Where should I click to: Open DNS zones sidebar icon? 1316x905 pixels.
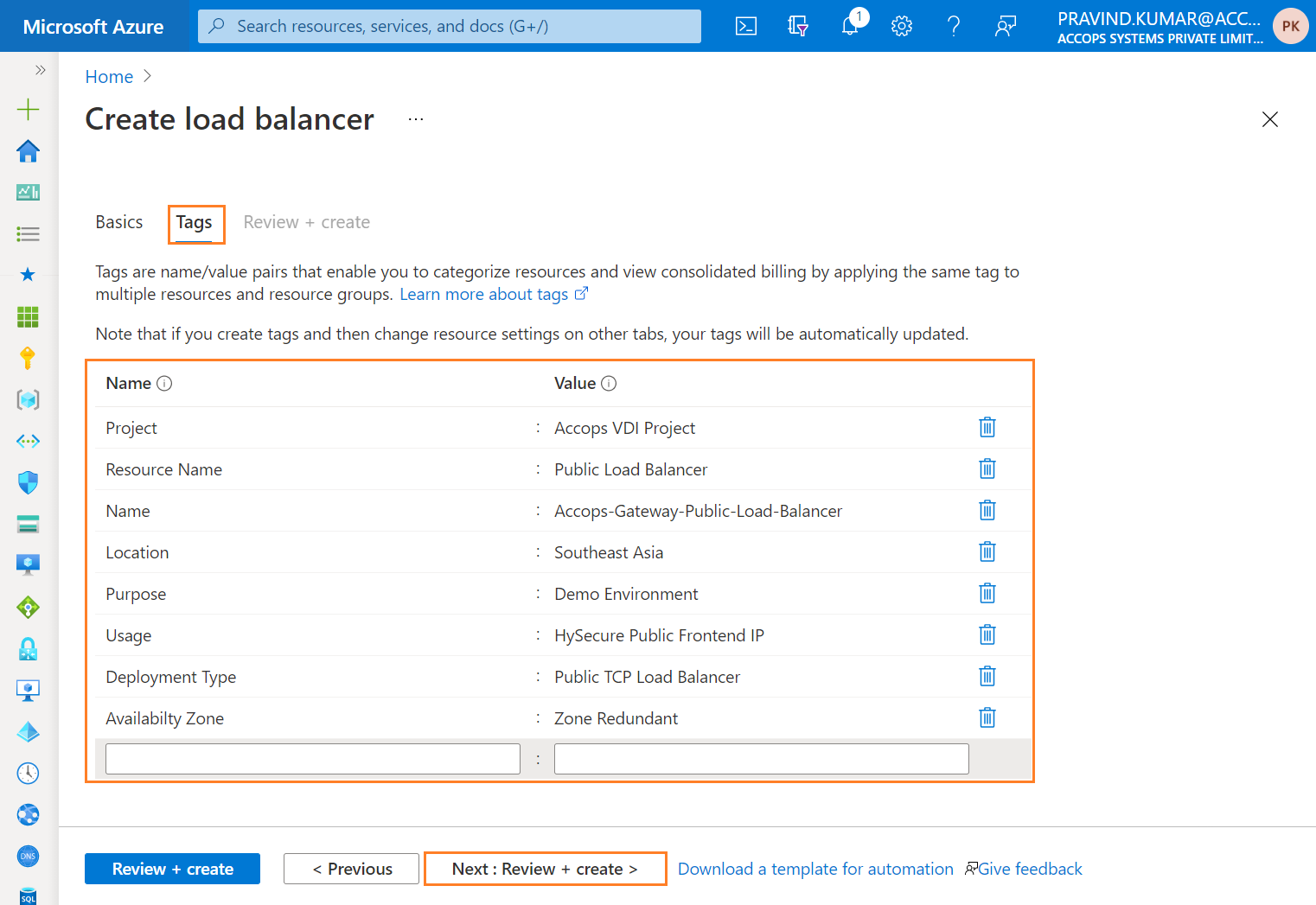(29, 856)
